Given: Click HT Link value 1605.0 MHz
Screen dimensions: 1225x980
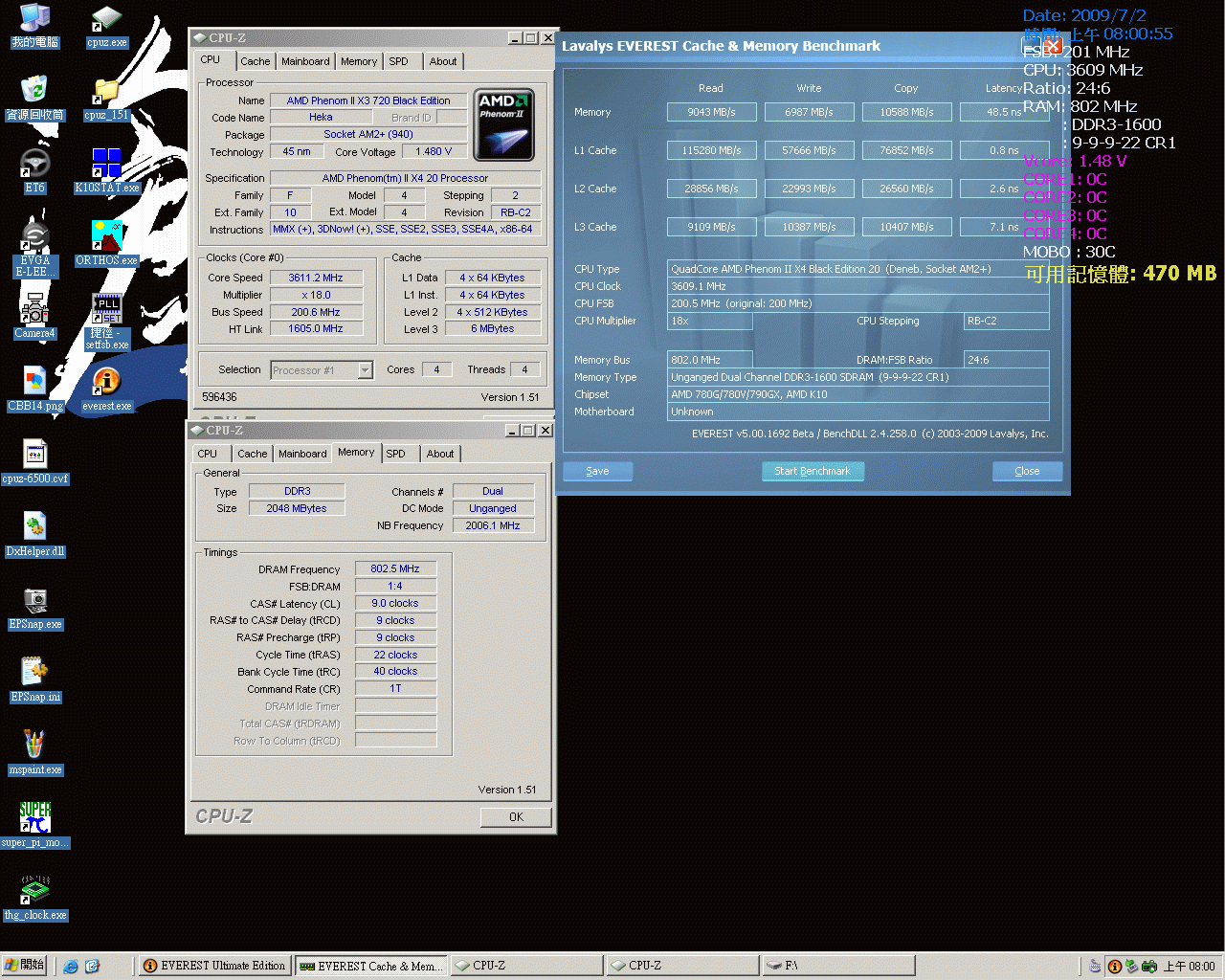Looking at the screenshot, I should pos(316,328).
